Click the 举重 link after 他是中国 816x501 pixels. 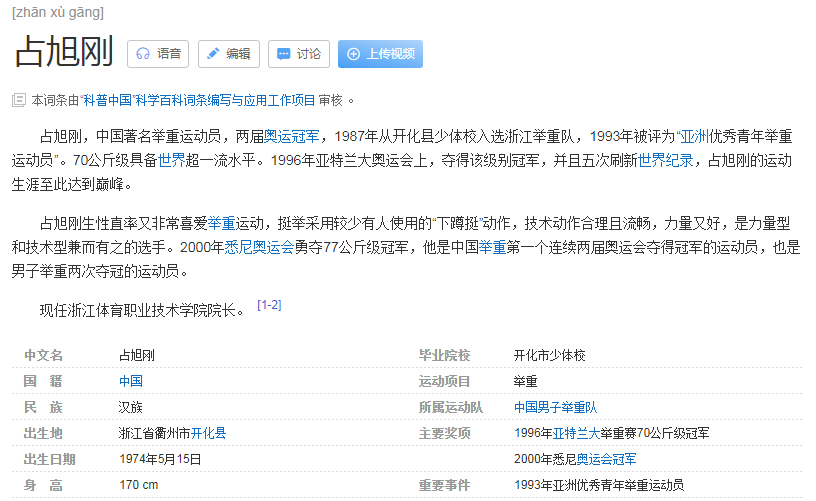492,247
